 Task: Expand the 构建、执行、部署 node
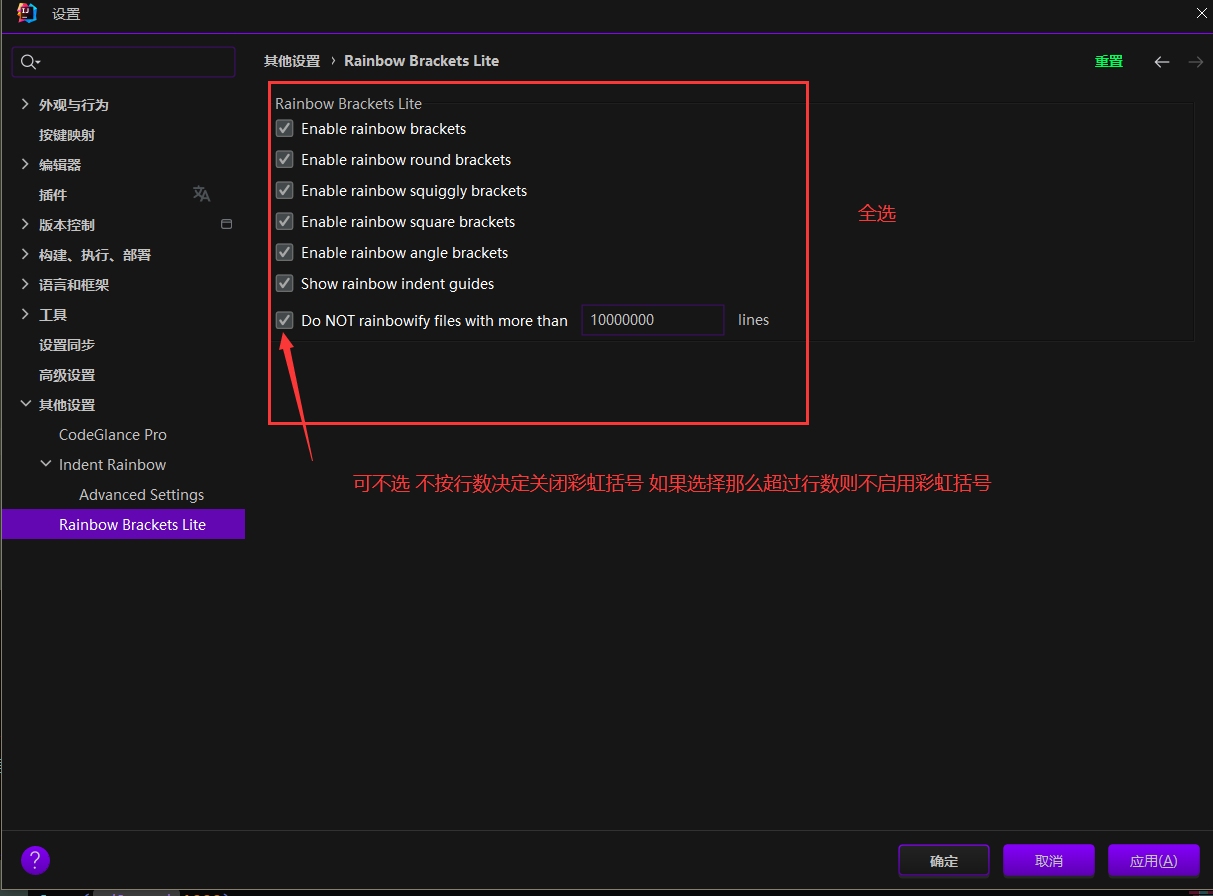click(25, 254)
